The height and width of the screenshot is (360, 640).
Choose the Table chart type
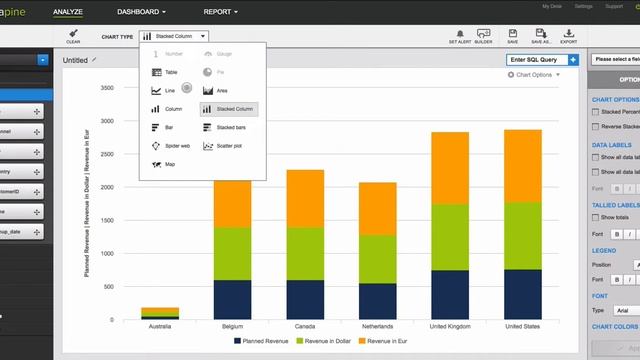pos(164,72)
